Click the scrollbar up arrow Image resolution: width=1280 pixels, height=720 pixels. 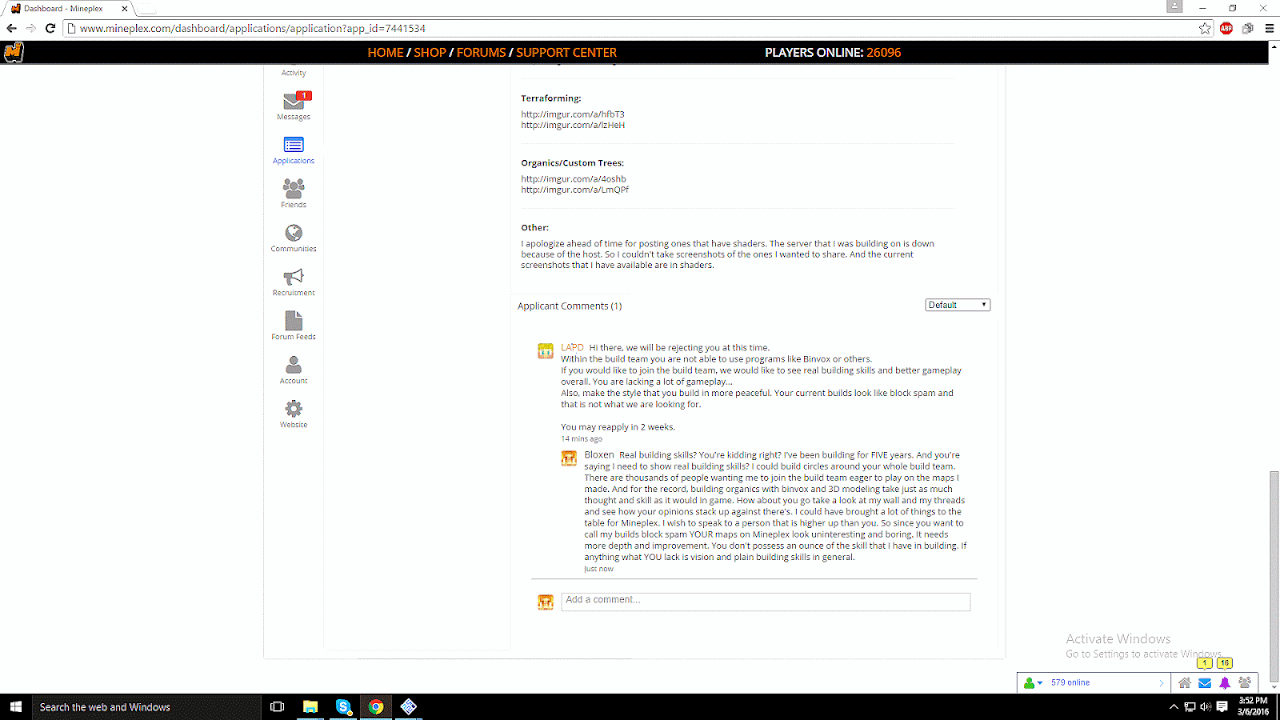pyautogui.click(x=1272, y=47)
